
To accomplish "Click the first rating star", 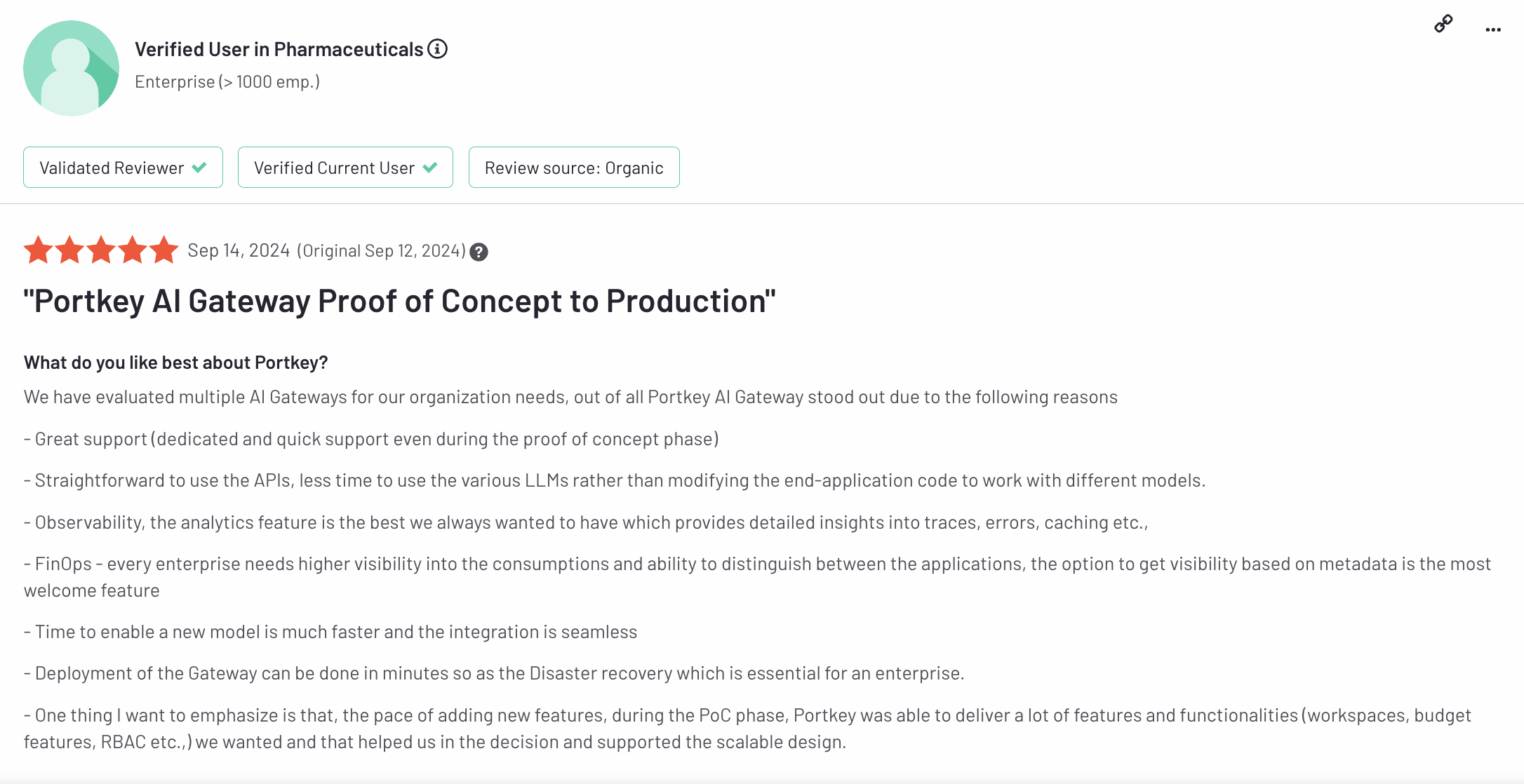I will [x=39, y=250].
